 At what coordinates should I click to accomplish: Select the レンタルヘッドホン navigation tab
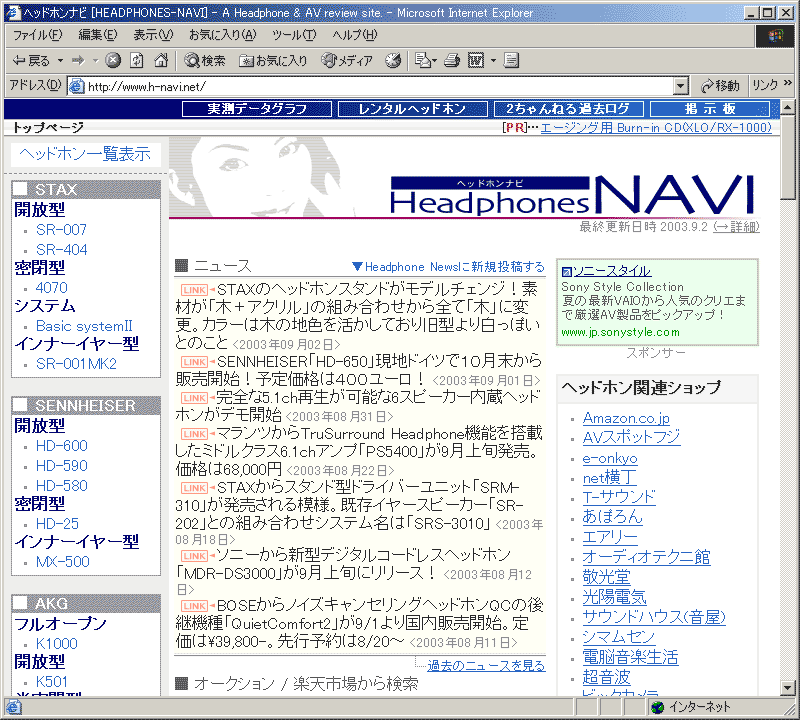(412, 109)
